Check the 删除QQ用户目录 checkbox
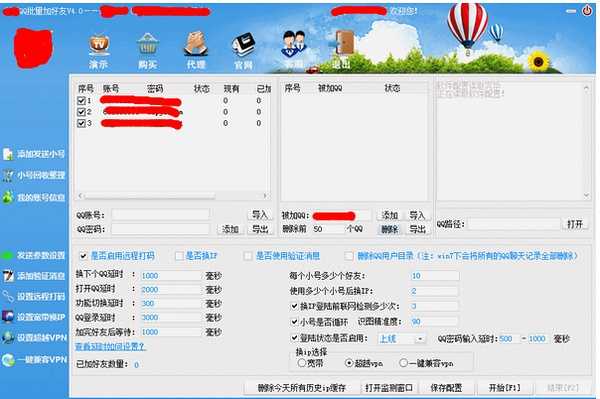Image resolution: width=600 pixels, height=399 pixels. [x=349, y=256]
